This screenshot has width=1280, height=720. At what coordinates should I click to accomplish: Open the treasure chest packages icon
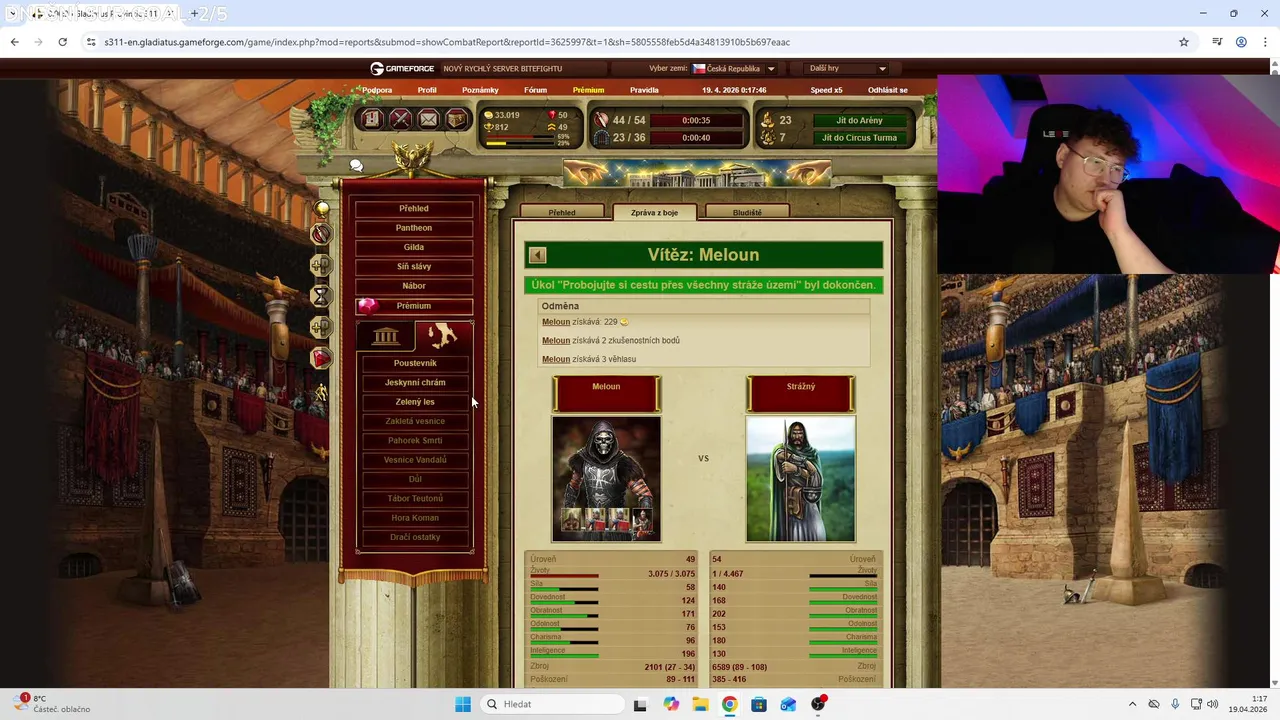coord(456,119)
